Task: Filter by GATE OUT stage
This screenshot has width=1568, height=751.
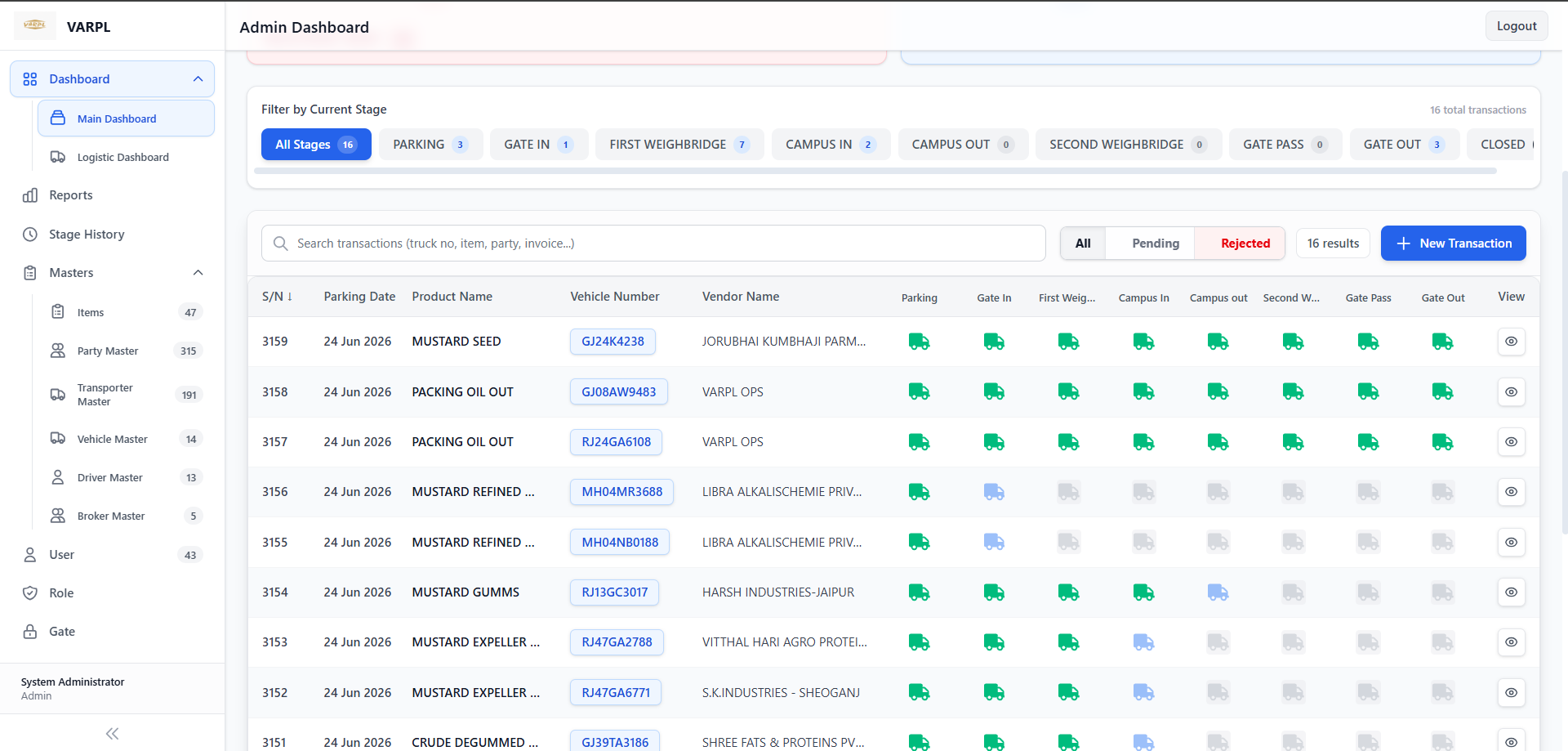Action: point(1404,145)
